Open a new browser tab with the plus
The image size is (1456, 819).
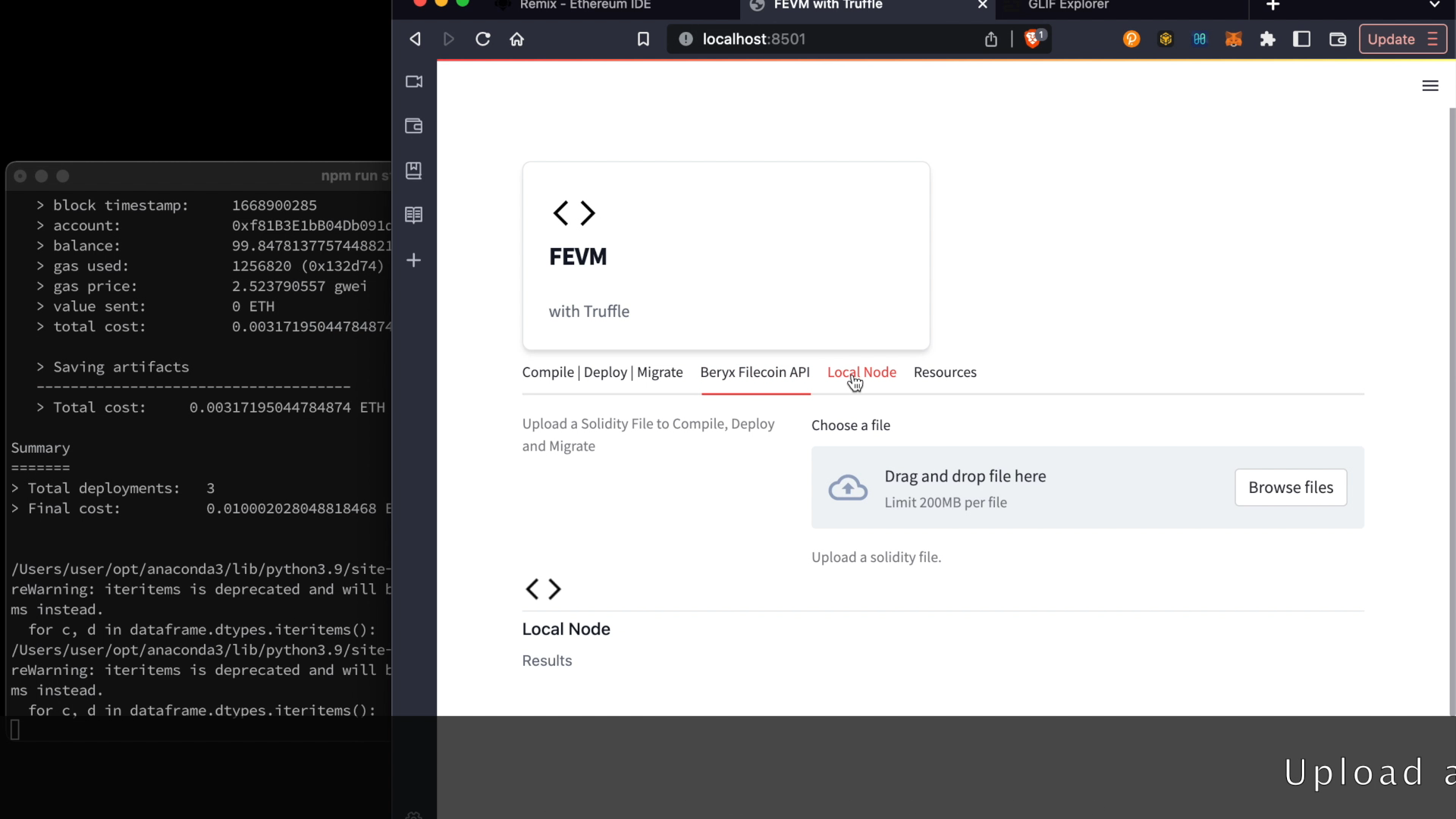[x=1273, y=5]
